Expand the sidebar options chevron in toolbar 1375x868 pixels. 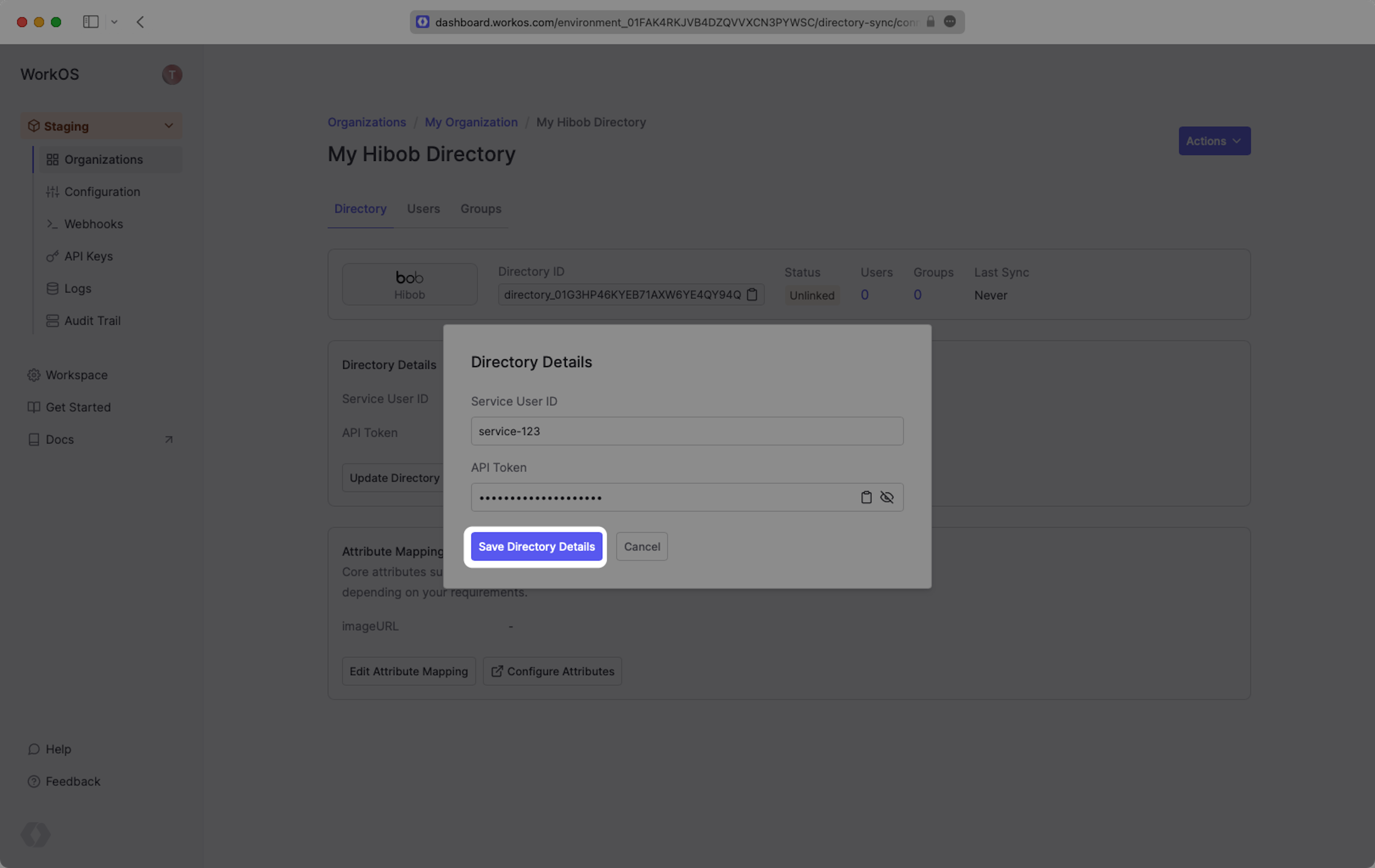114,22
